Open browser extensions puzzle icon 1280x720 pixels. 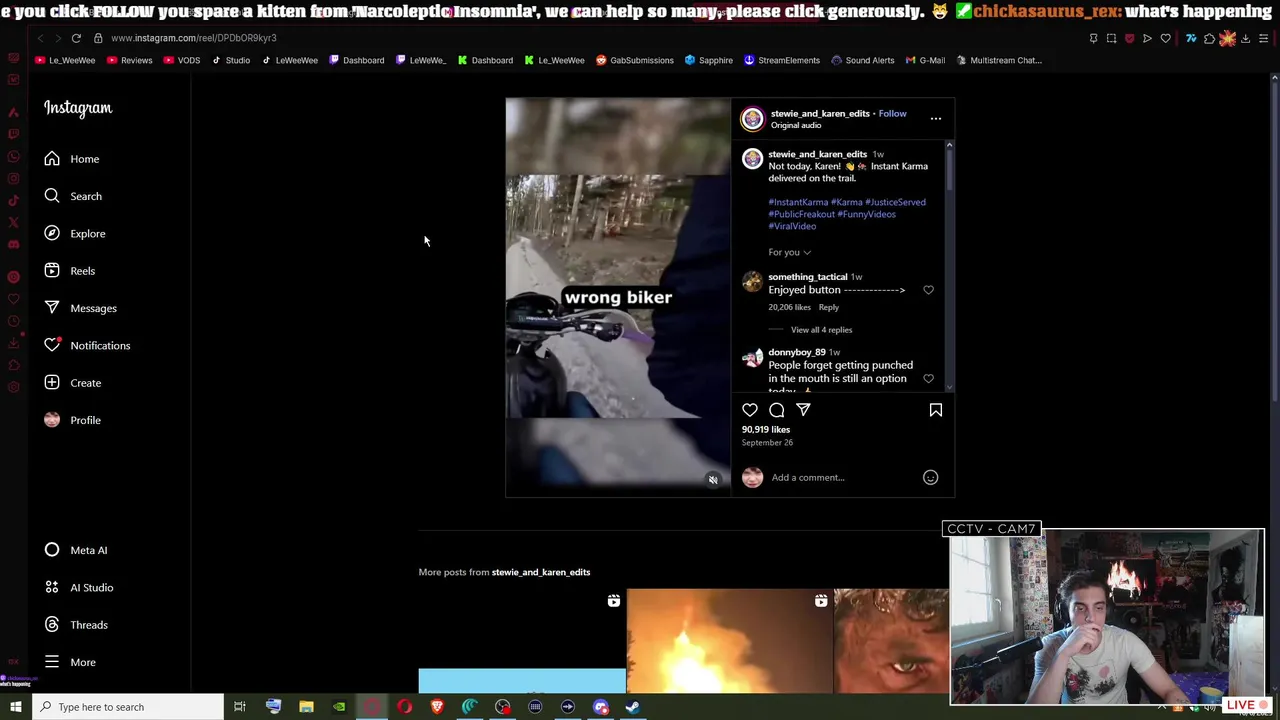pos(1209,39)
